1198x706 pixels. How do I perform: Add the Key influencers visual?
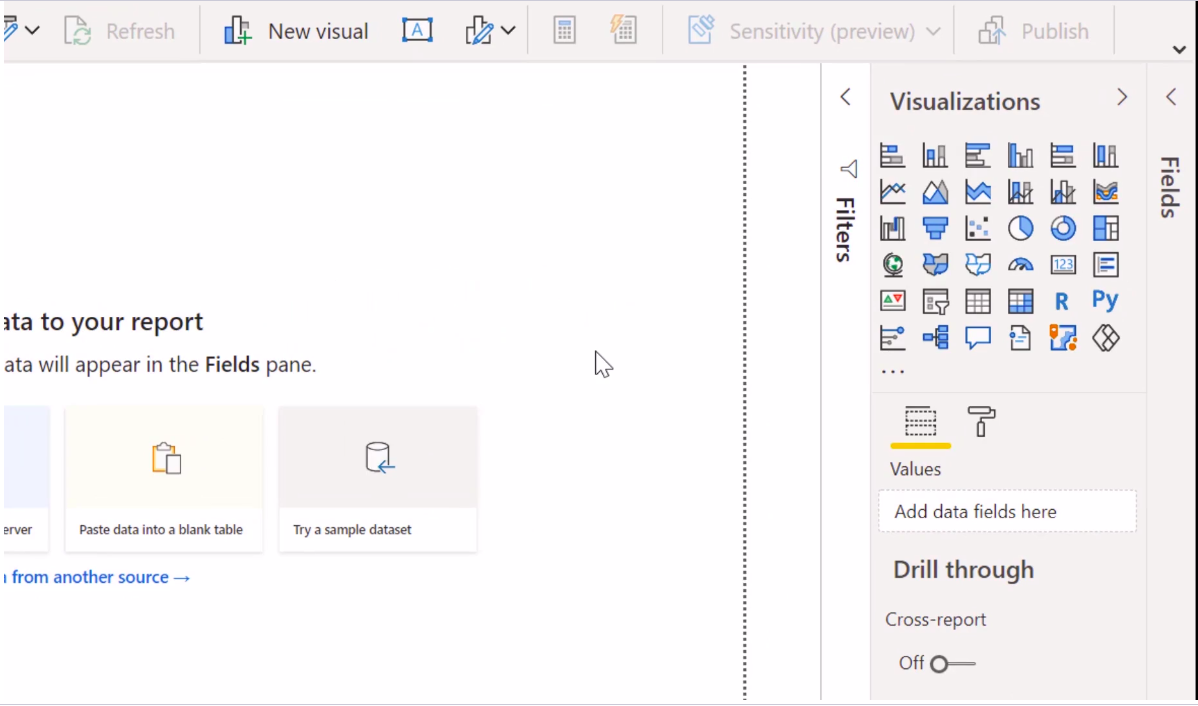[892, 337]
